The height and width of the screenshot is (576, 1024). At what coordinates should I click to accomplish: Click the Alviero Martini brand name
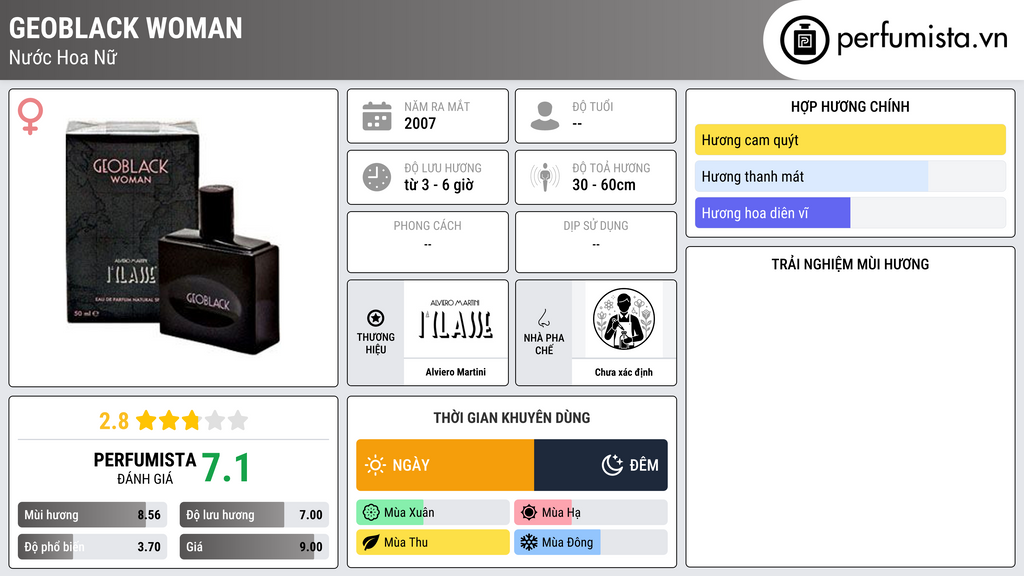pyautogui.click(x=455, y=372)
